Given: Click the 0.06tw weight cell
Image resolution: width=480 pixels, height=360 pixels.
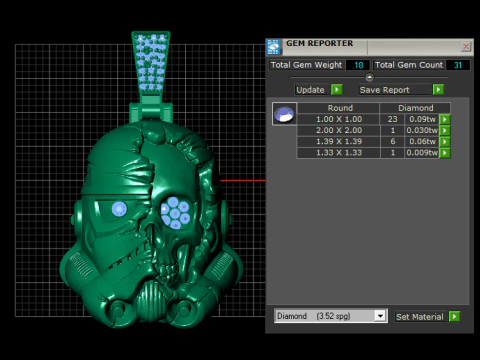Looking at the screenshot, I should pyautogui.click(x=422, y=142).
